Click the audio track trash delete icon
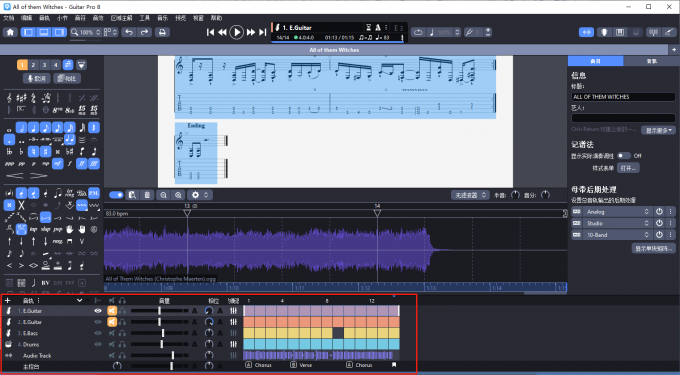The image size is (680, 375). [147, 195]
